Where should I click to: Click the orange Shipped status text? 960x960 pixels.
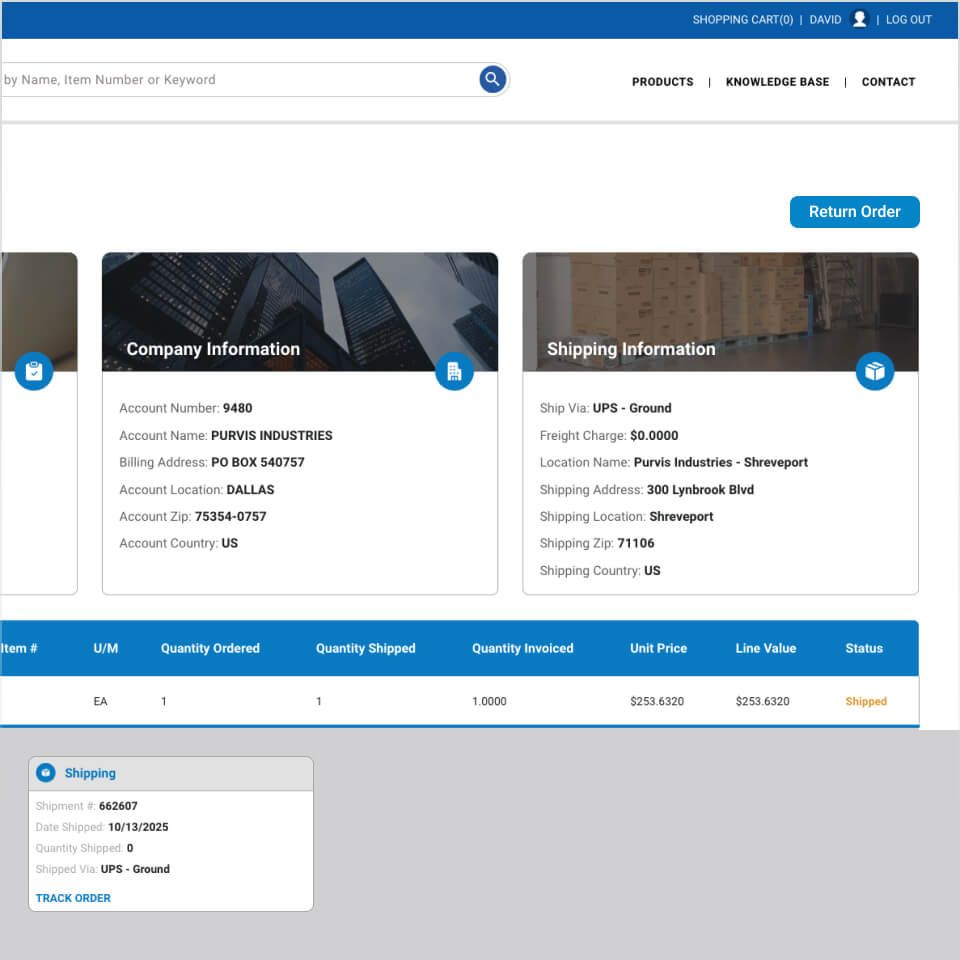click(865, 701)
